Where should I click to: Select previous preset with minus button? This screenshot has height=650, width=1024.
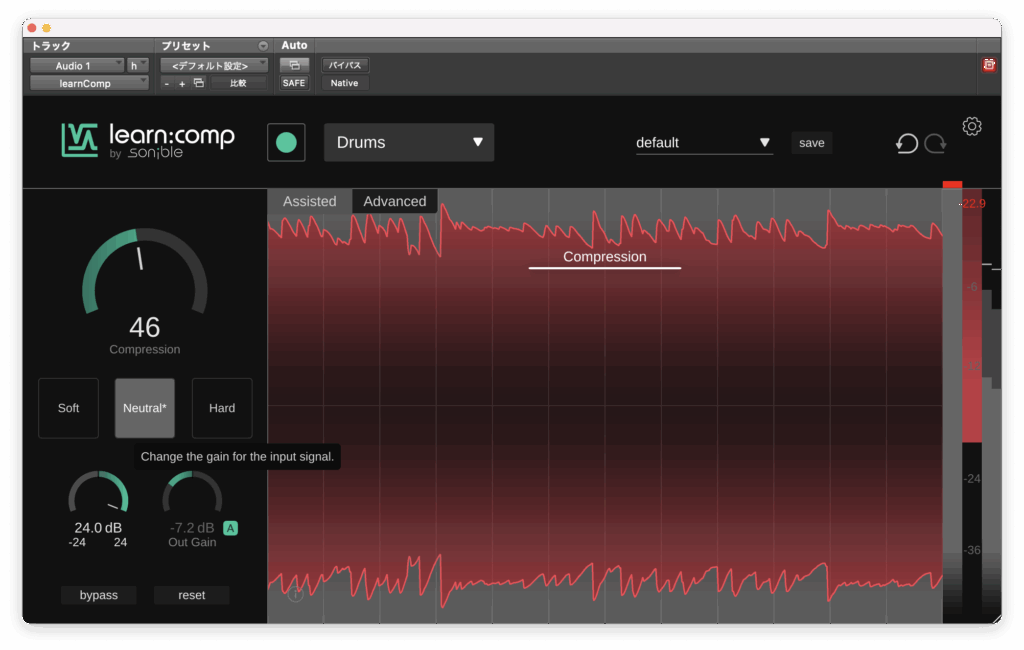[x=167, y=84]
